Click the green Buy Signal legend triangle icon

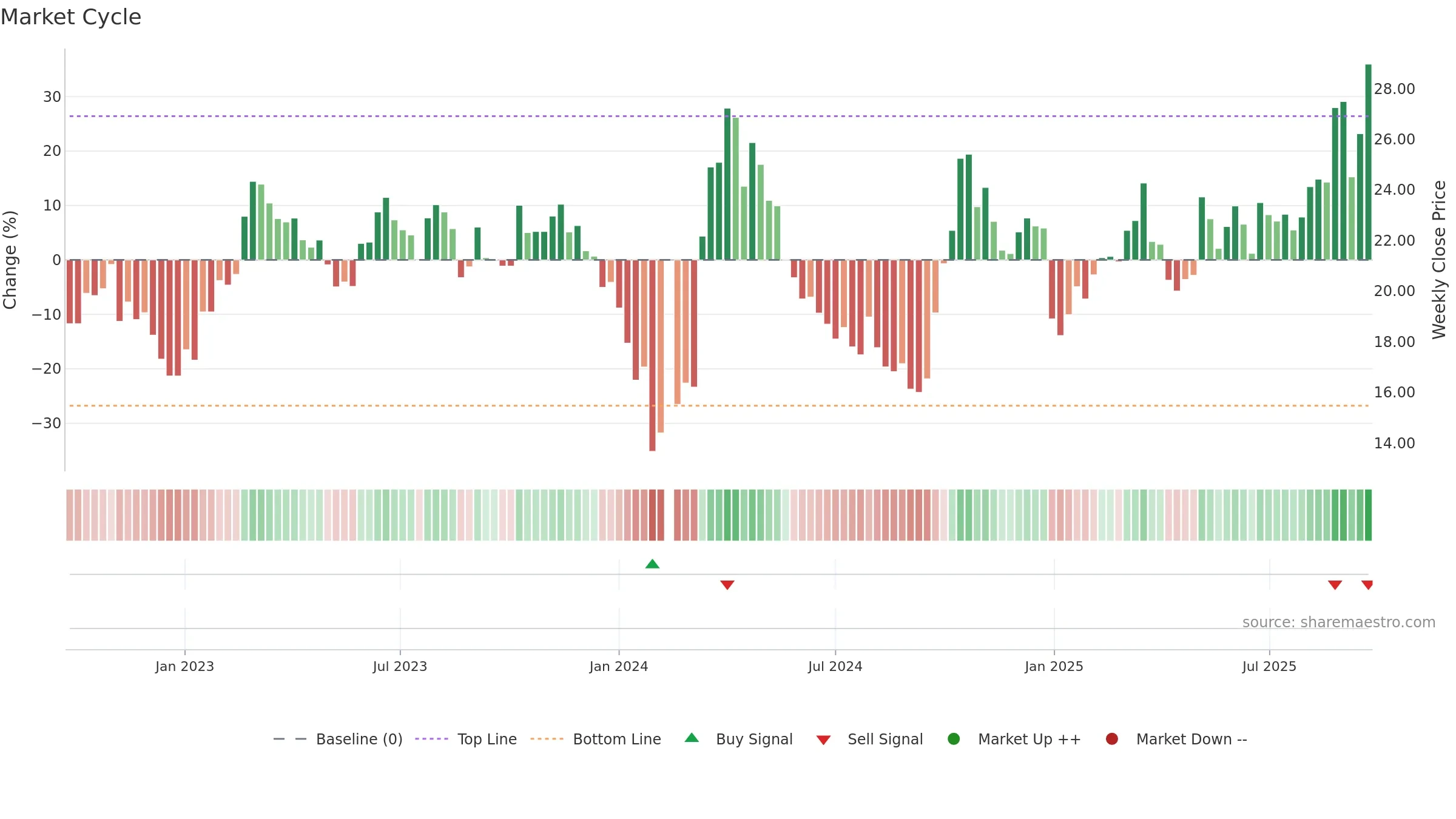tap(692, 738)
